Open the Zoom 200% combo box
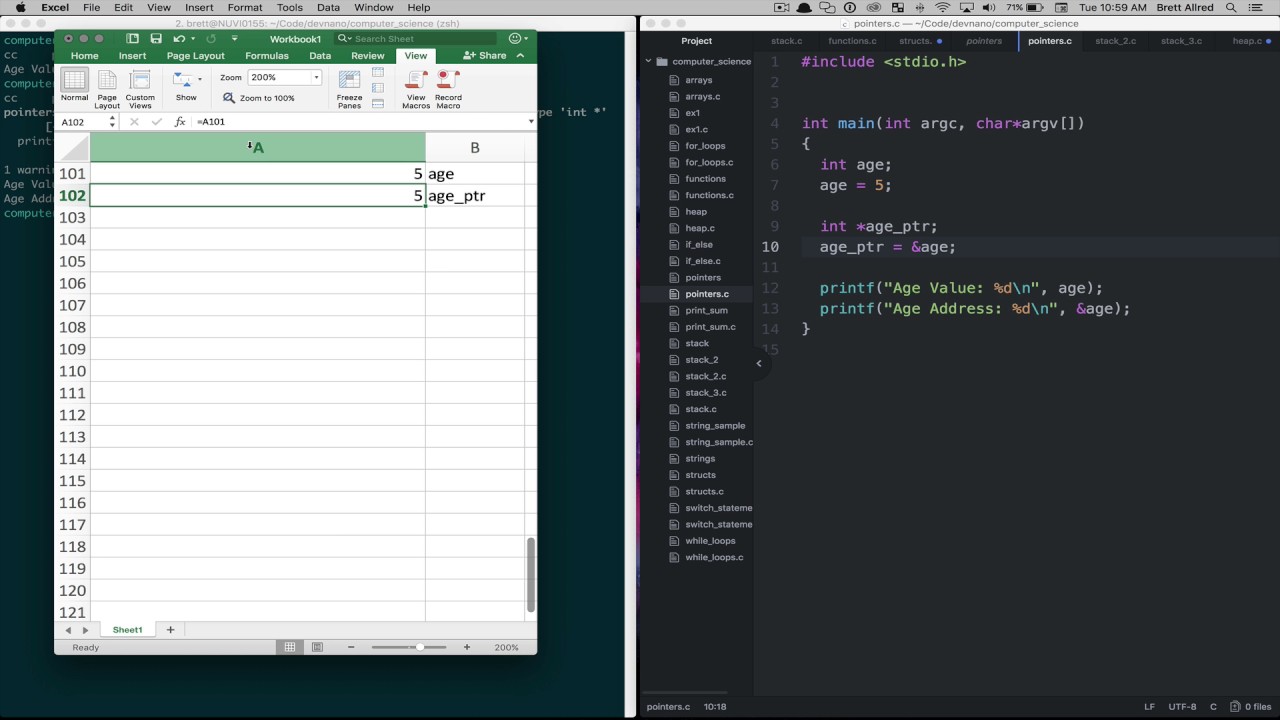 [284, 77]
